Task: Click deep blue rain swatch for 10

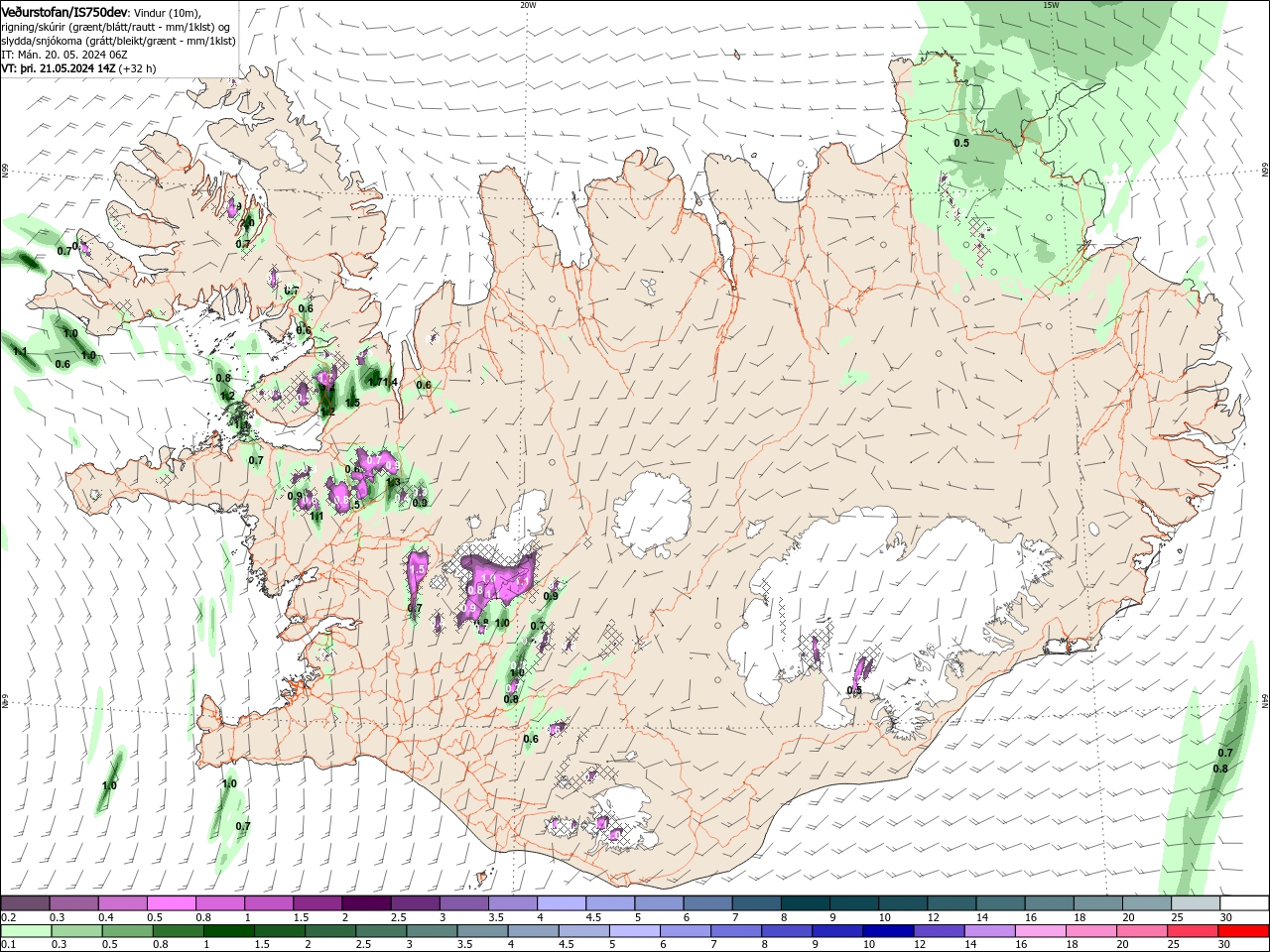Action: pyautogui.click(x=888, y=931)
